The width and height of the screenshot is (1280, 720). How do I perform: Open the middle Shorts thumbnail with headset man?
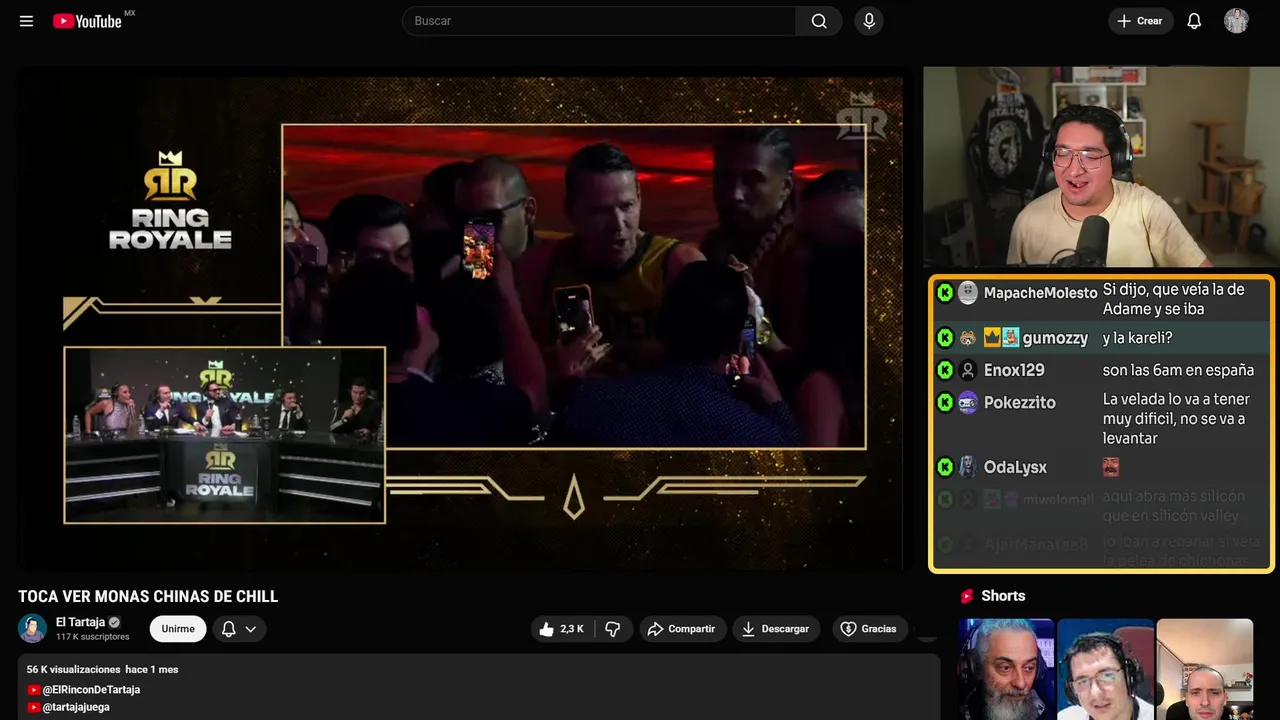(x=1105, y=669)
